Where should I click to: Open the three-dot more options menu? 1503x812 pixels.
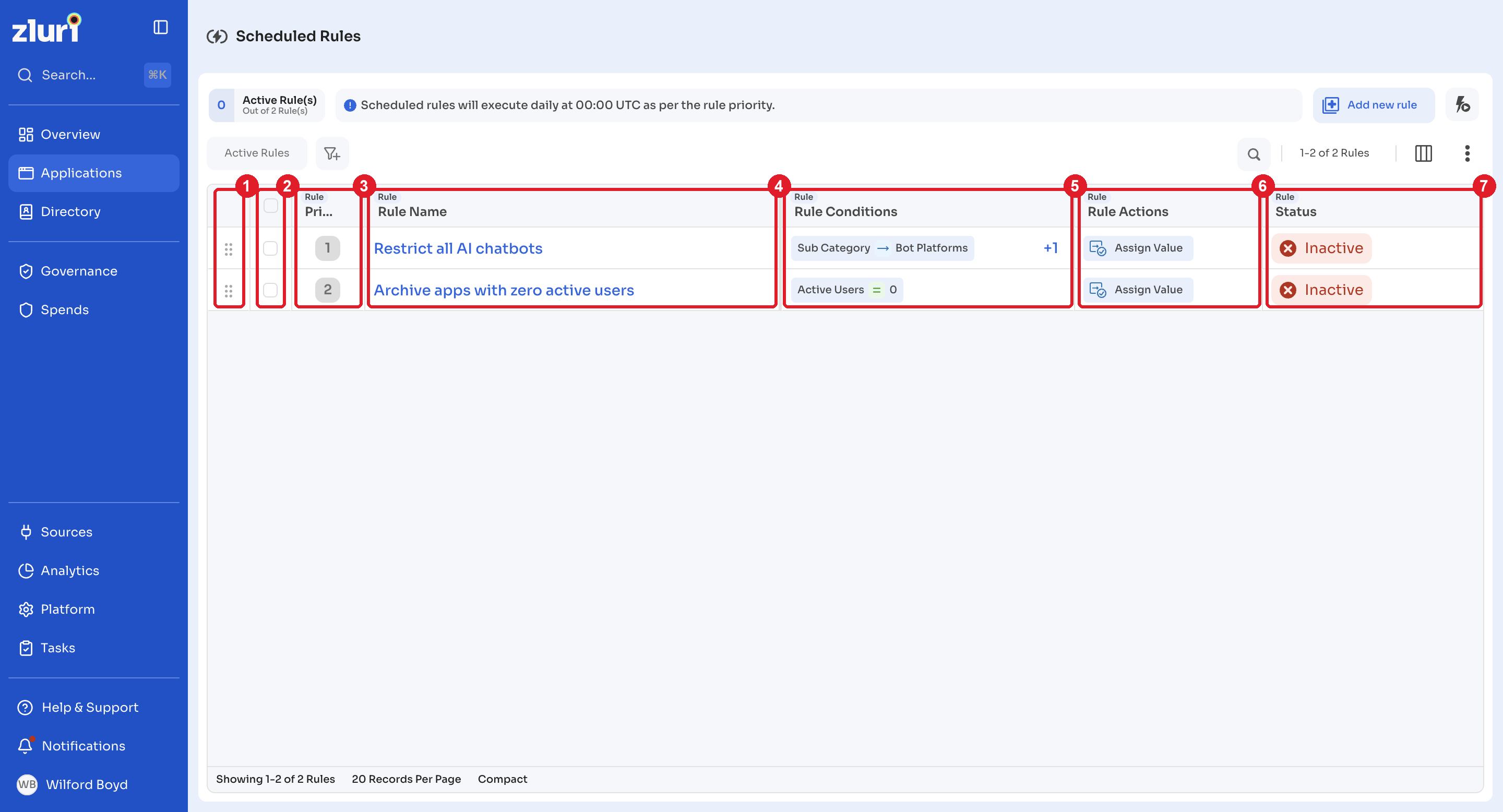(x=1467, y=153)
